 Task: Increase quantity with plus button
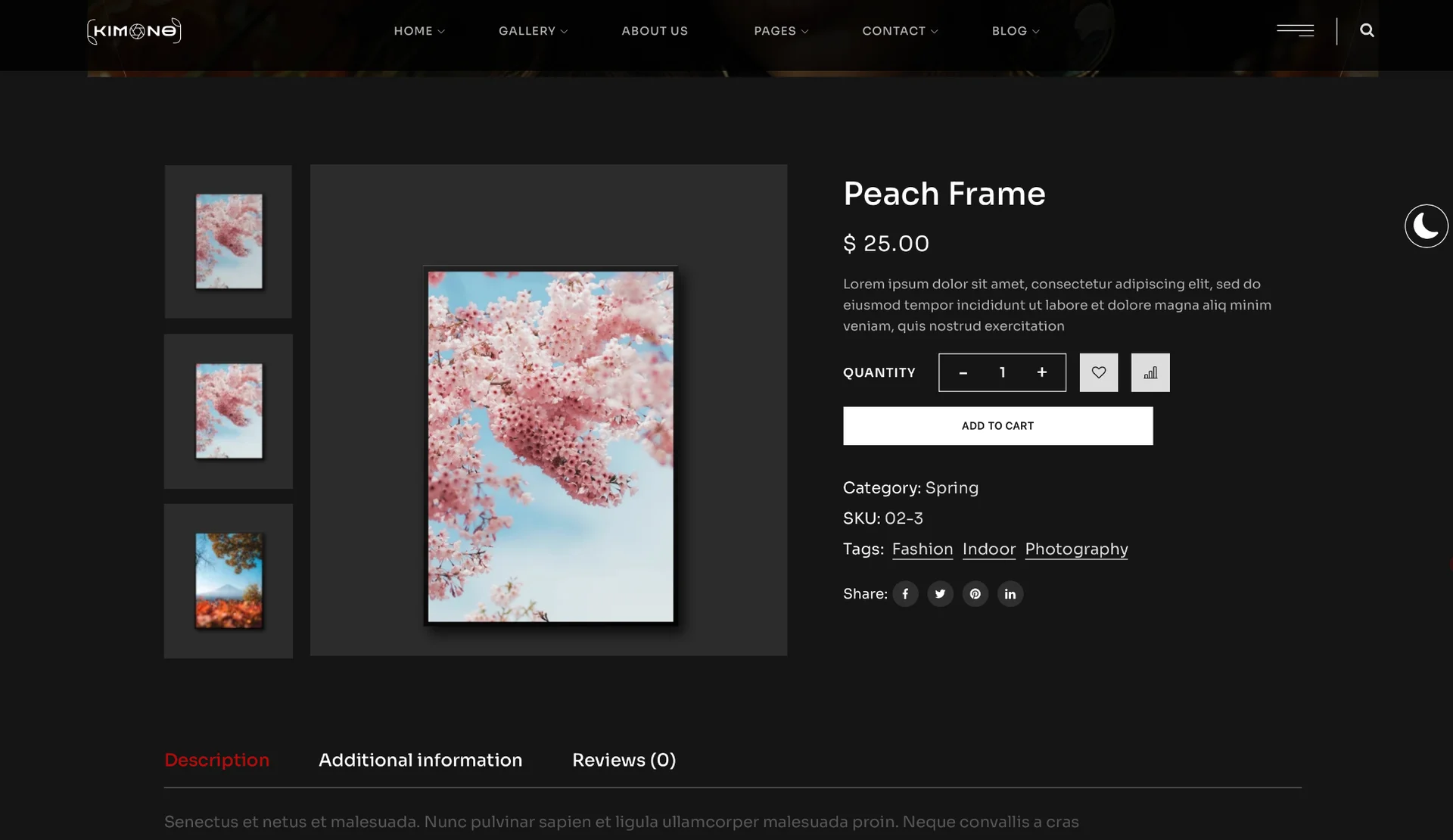coord(1041,372)
